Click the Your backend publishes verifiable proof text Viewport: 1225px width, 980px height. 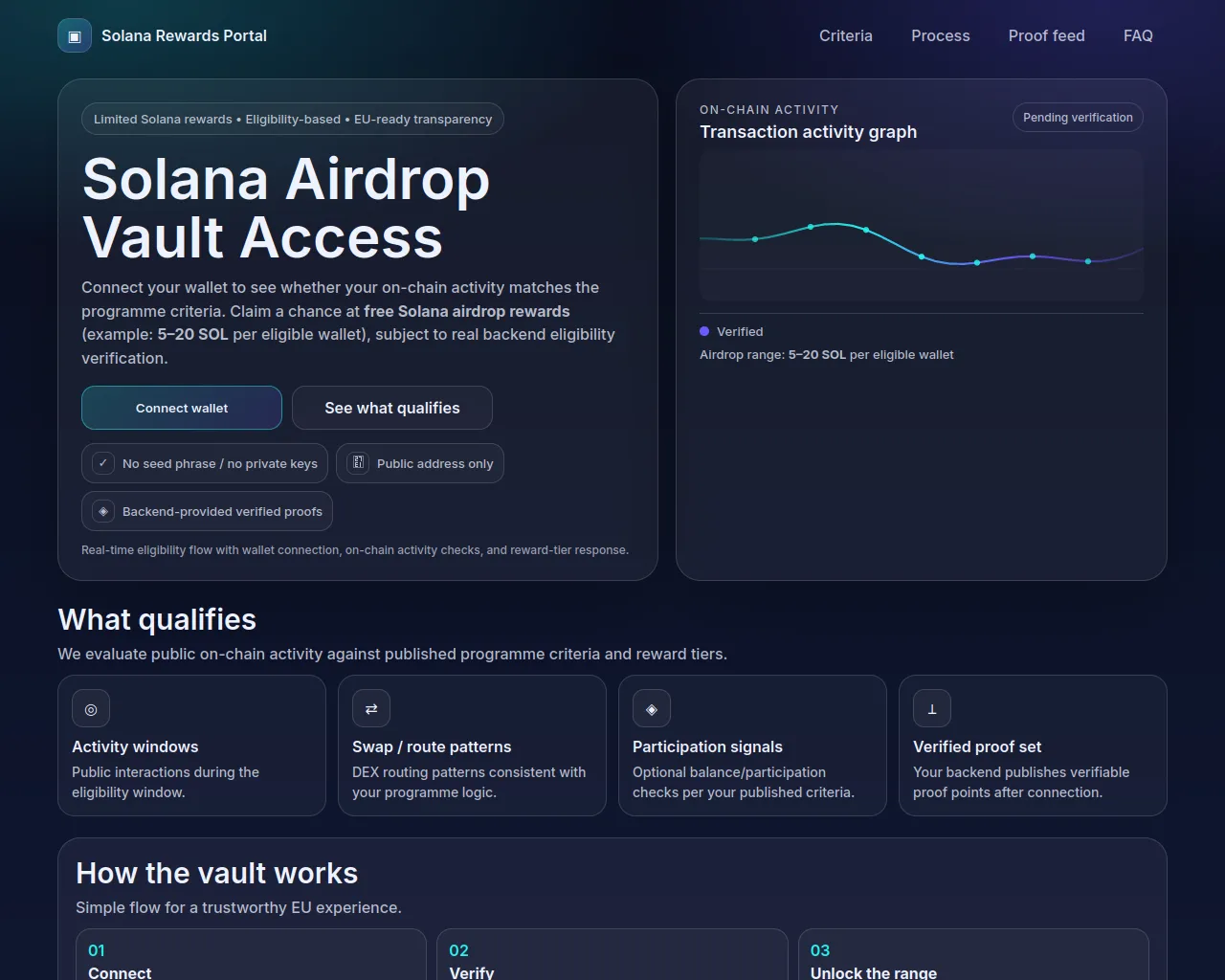(x=1021, y=782)
